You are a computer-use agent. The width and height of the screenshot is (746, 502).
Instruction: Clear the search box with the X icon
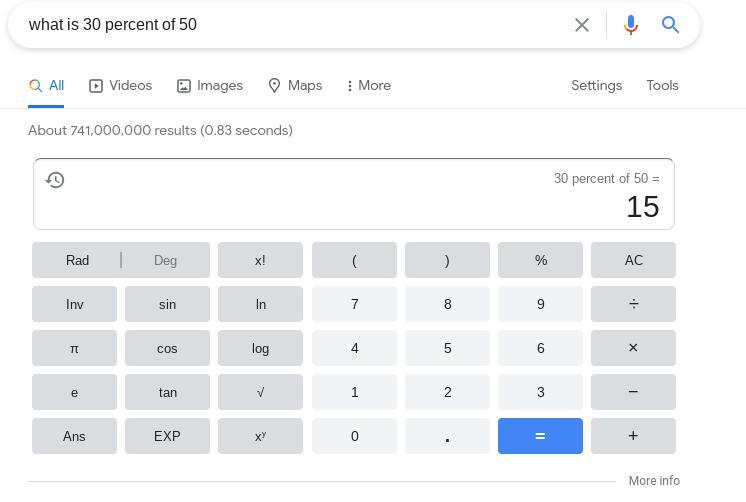click(582, 25)
